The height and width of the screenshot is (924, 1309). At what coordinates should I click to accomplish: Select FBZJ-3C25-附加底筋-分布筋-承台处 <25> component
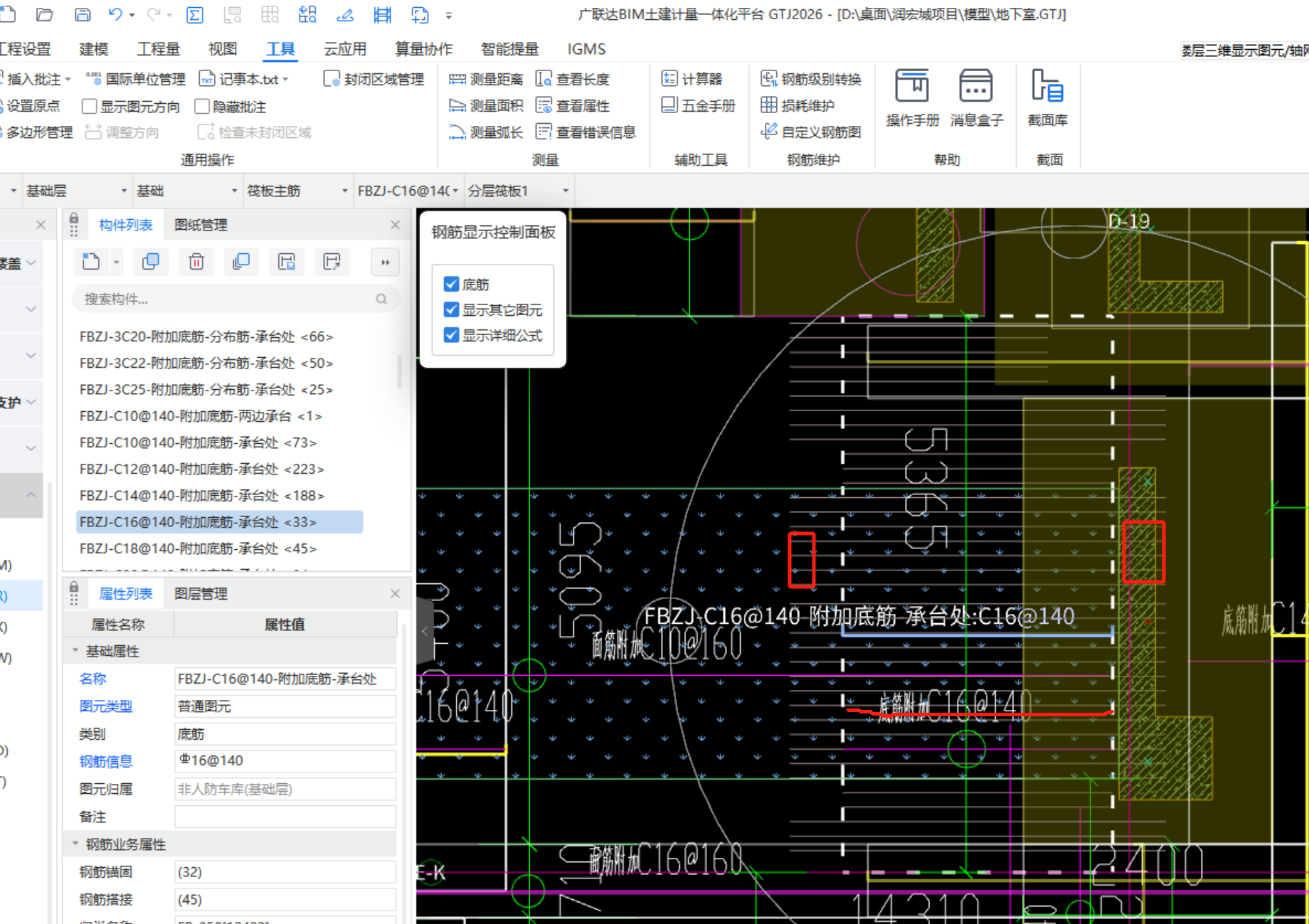coord(206,389)
